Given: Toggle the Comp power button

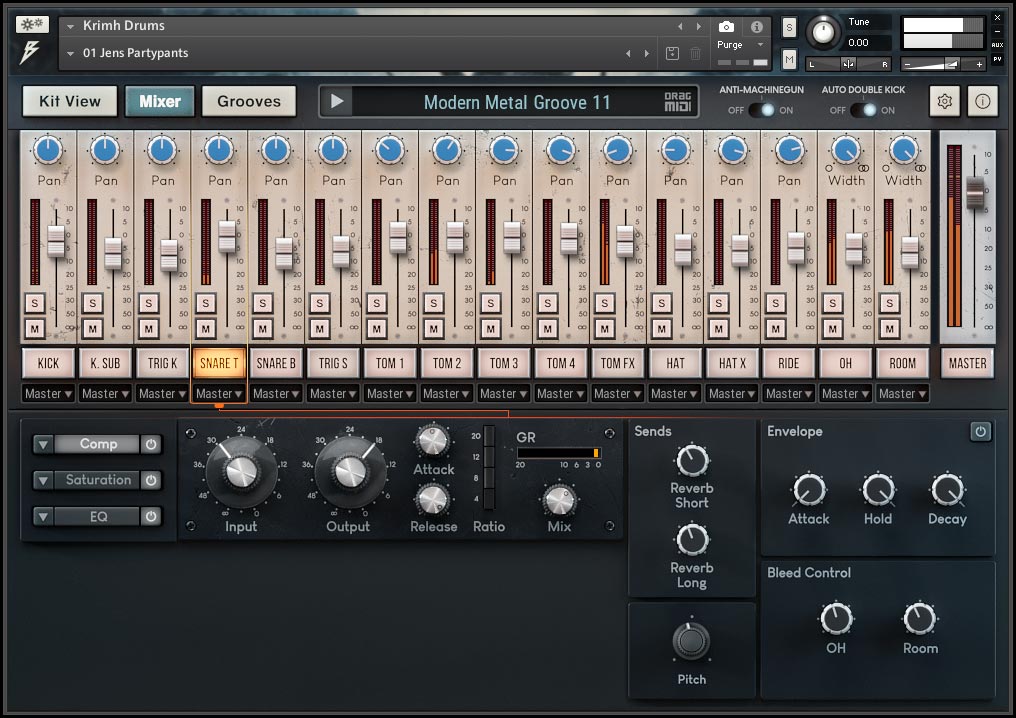Looking at the screenshot, I should [151, 445].
